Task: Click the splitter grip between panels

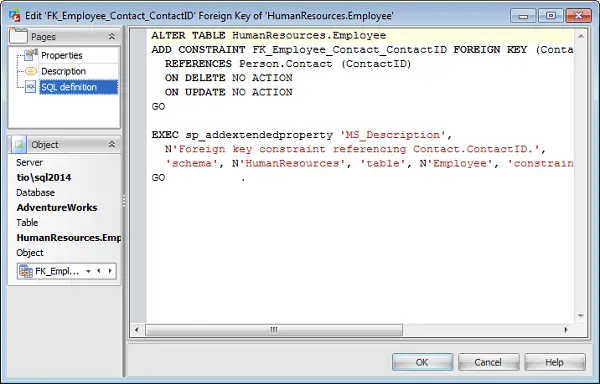Action: click(x=124, y=201)
